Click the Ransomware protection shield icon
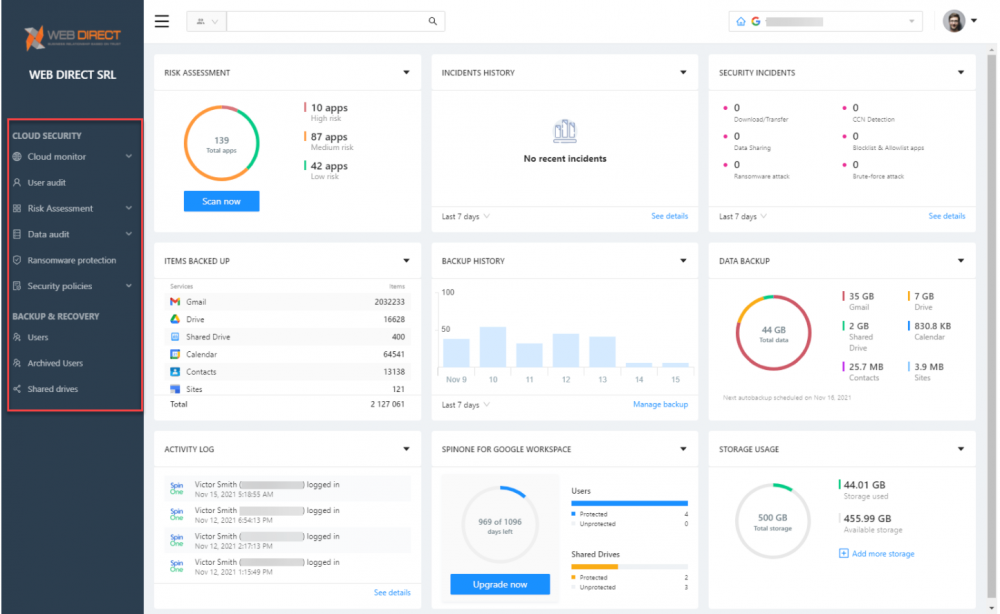 pyautogui.click(x=17, y=260)
